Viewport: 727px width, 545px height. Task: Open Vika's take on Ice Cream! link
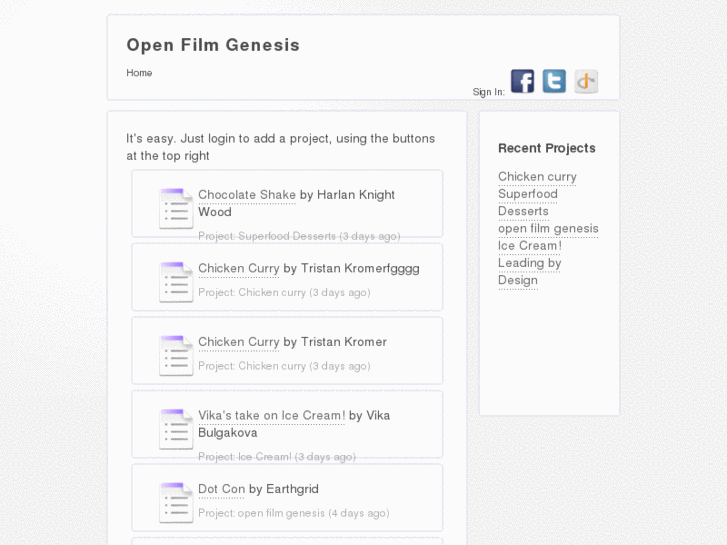click(x=272, y=416)
